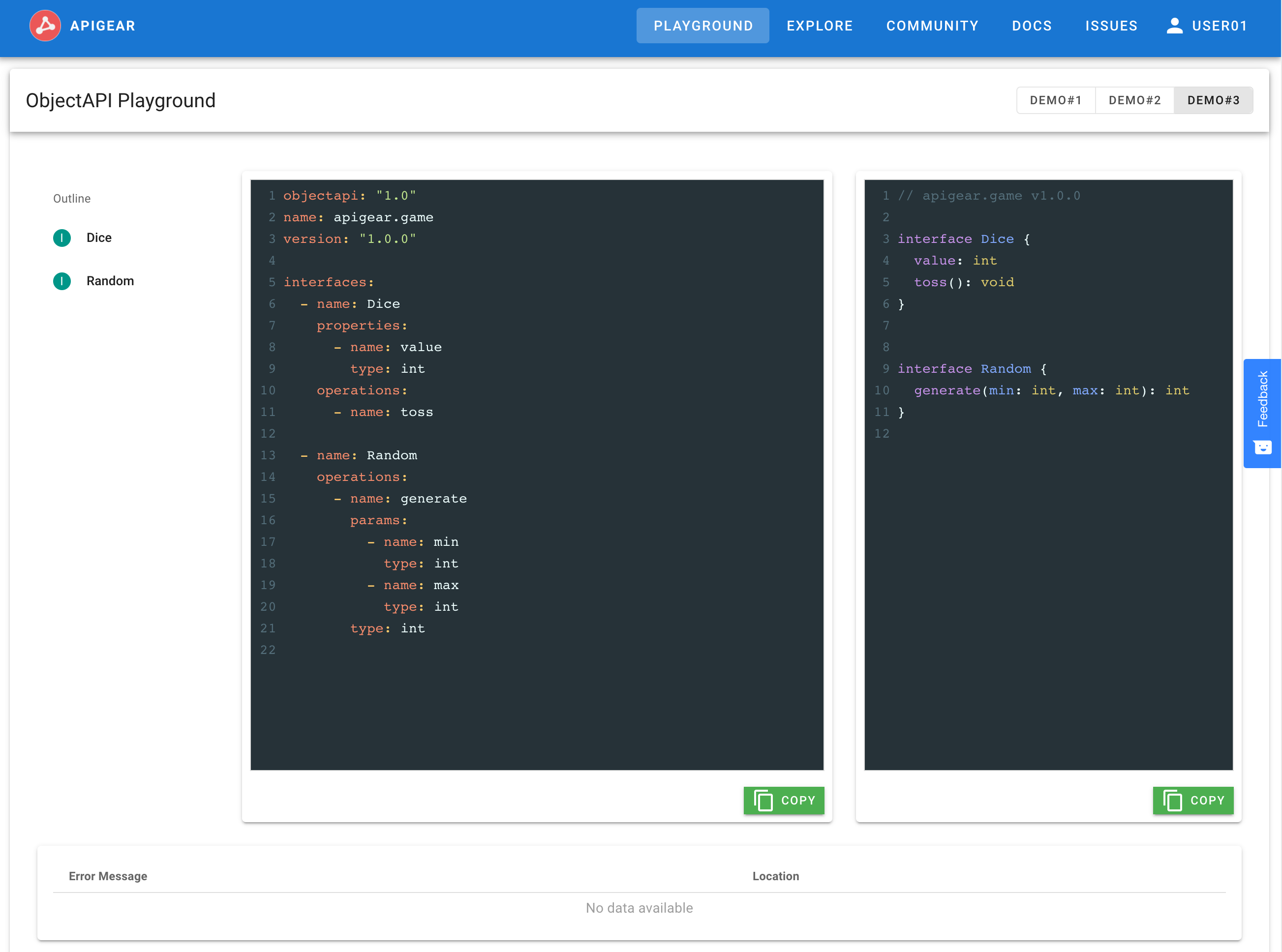The width and height of the screenshot is (1282, 952).
Task: Open the Playground tab
Action: 702,26
